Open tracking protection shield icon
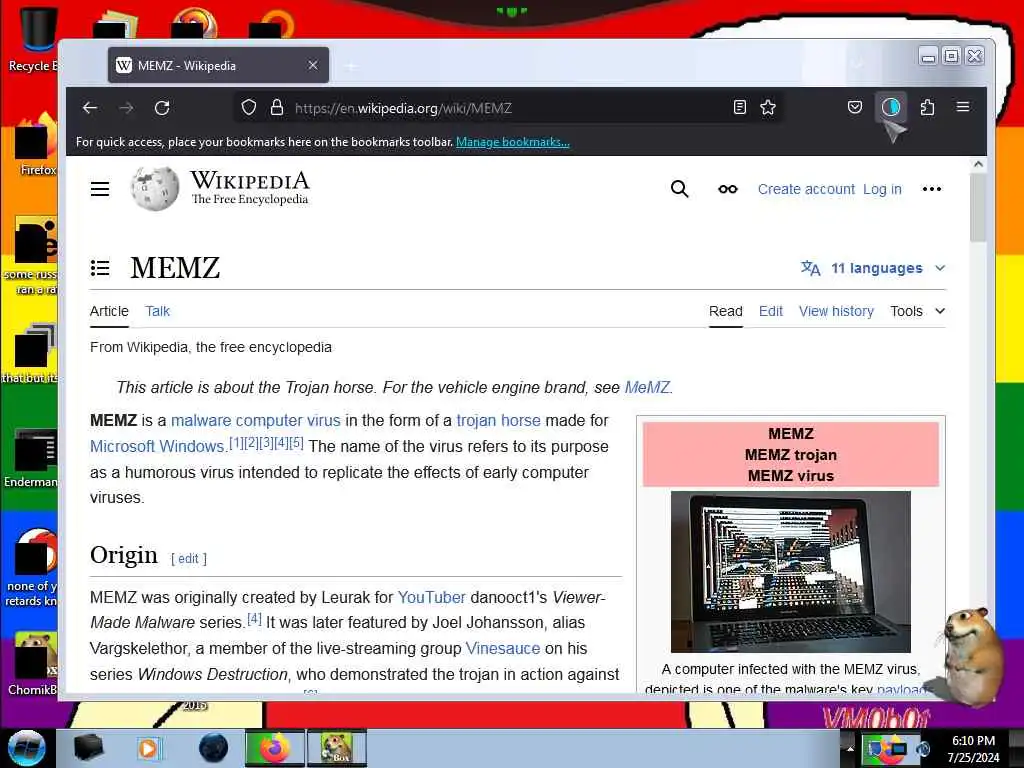Viewport: 1024px width, 768px height. [249, 107]
